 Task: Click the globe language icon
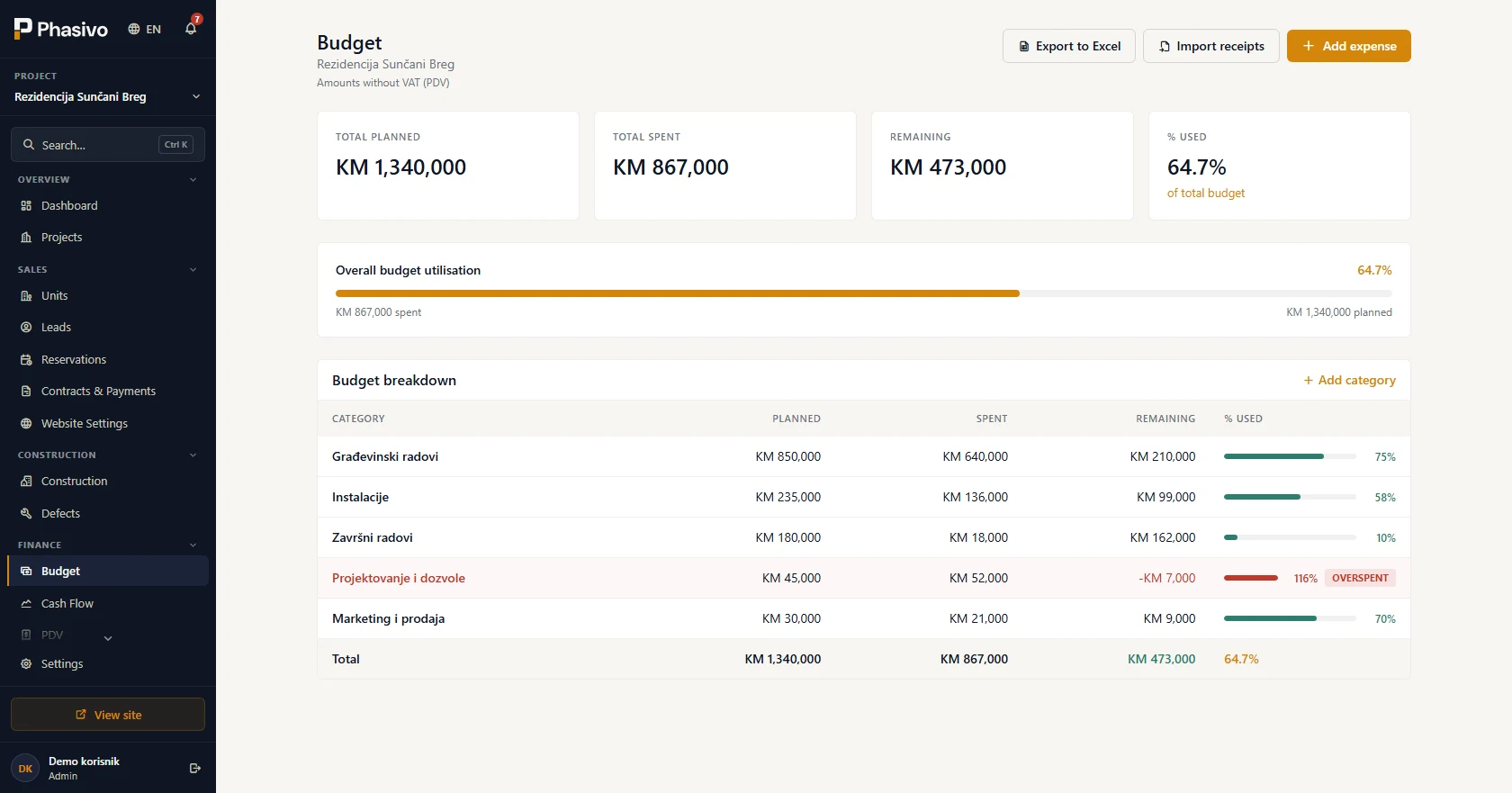tap(134, 29)
